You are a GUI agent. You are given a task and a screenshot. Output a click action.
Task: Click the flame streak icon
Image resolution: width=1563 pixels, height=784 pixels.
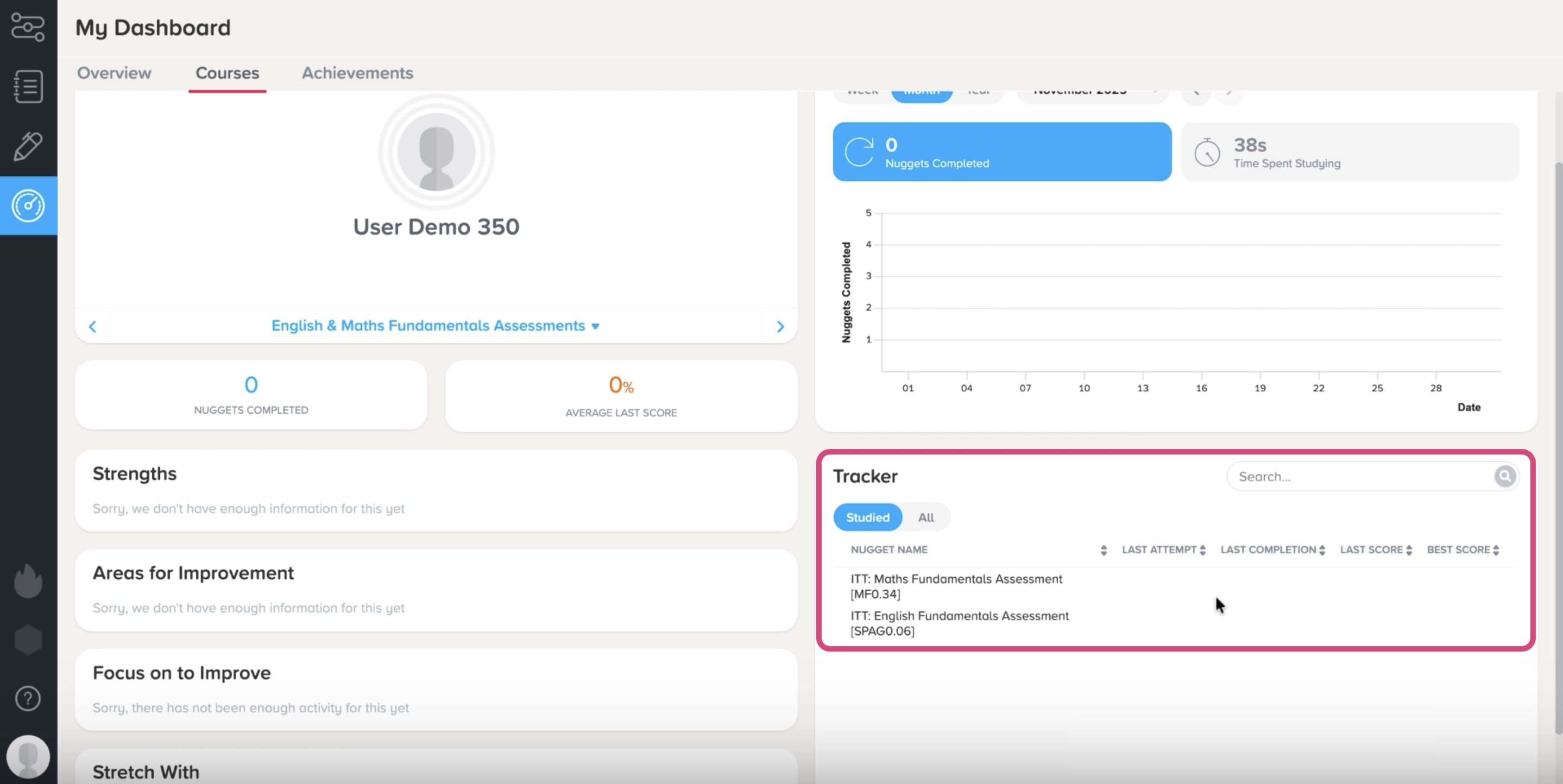tap(28, 581)
